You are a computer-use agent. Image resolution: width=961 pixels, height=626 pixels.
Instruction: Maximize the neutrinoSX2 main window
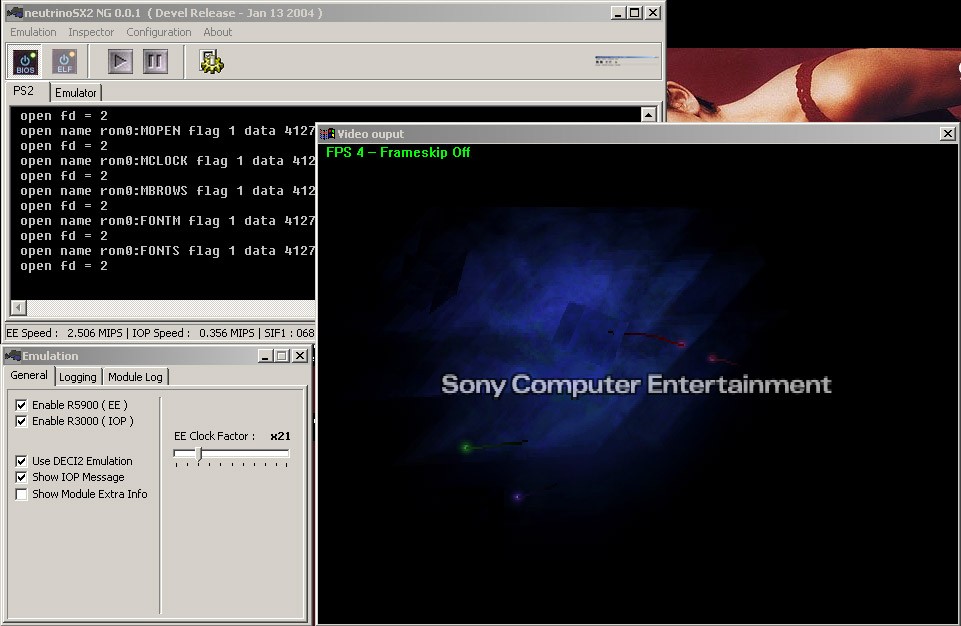pos(635,12)
